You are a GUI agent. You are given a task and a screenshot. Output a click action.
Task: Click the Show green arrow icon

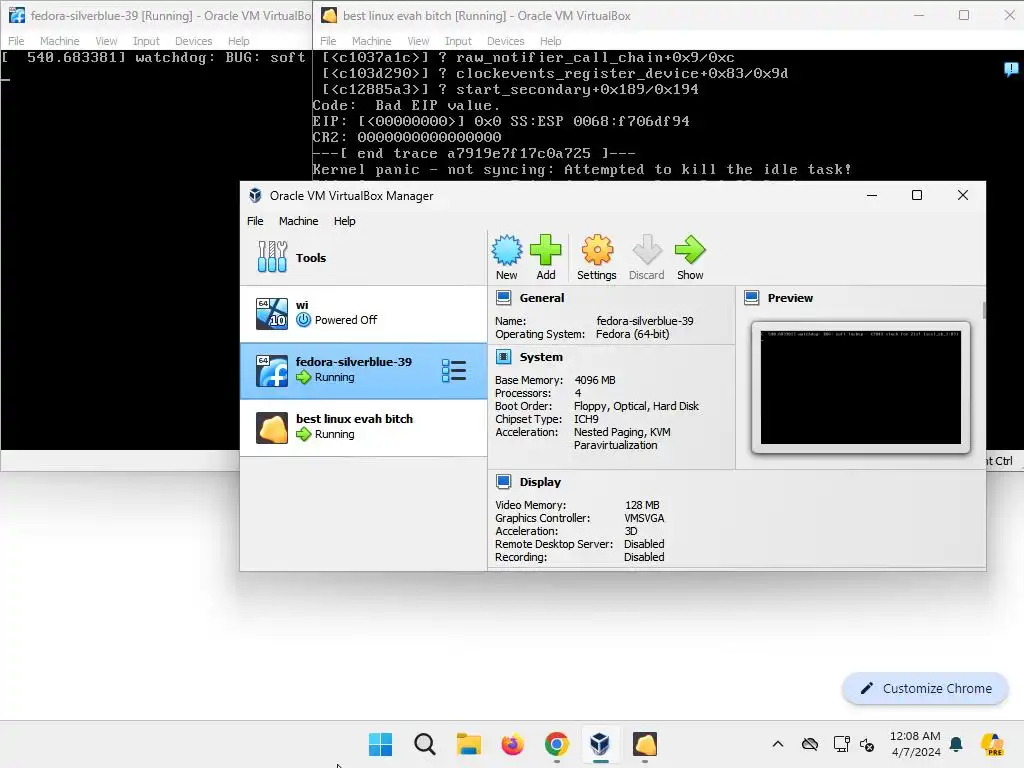[x=690, y=257]
